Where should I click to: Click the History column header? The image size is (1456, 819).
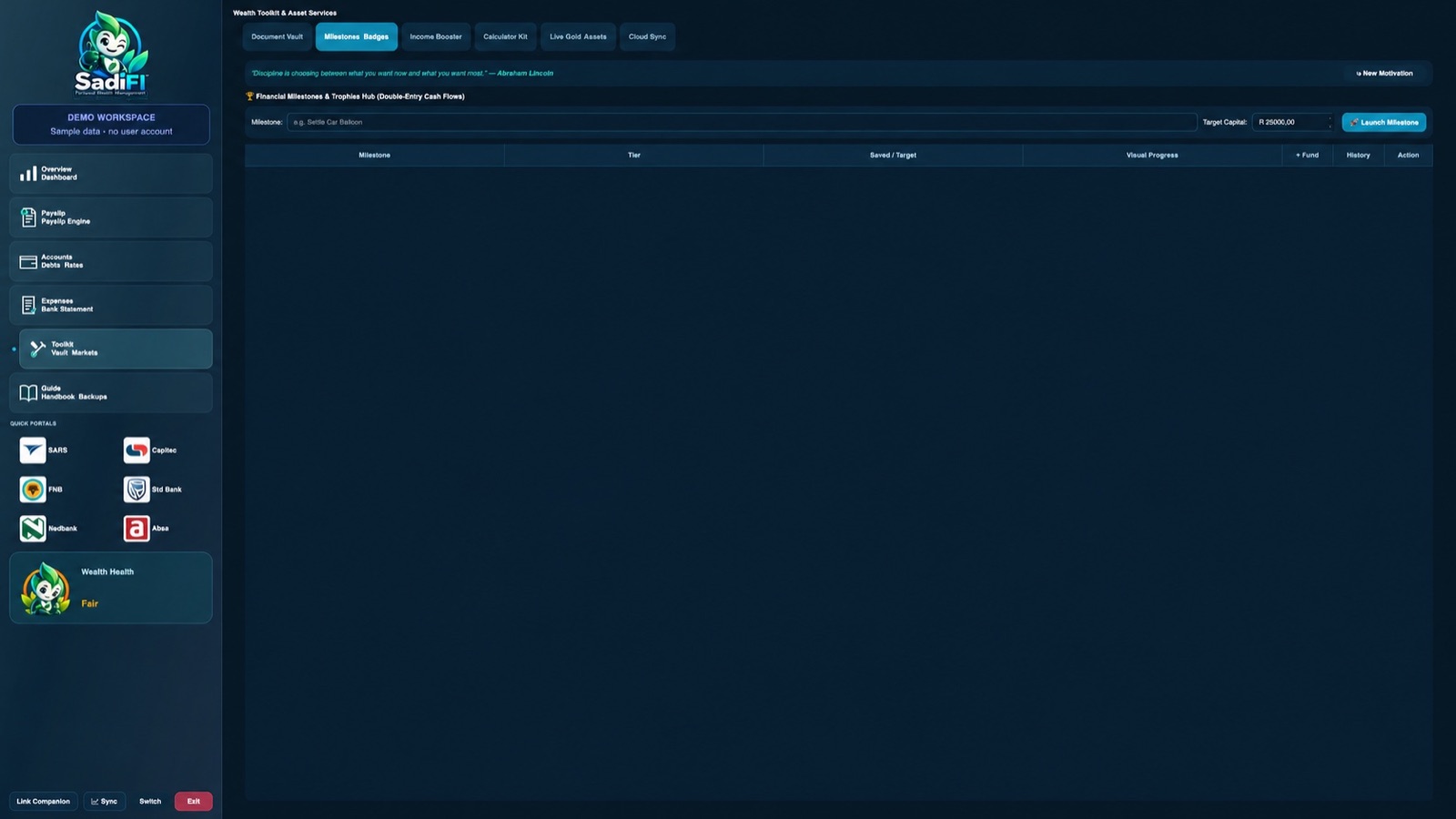pos(1359,155)
